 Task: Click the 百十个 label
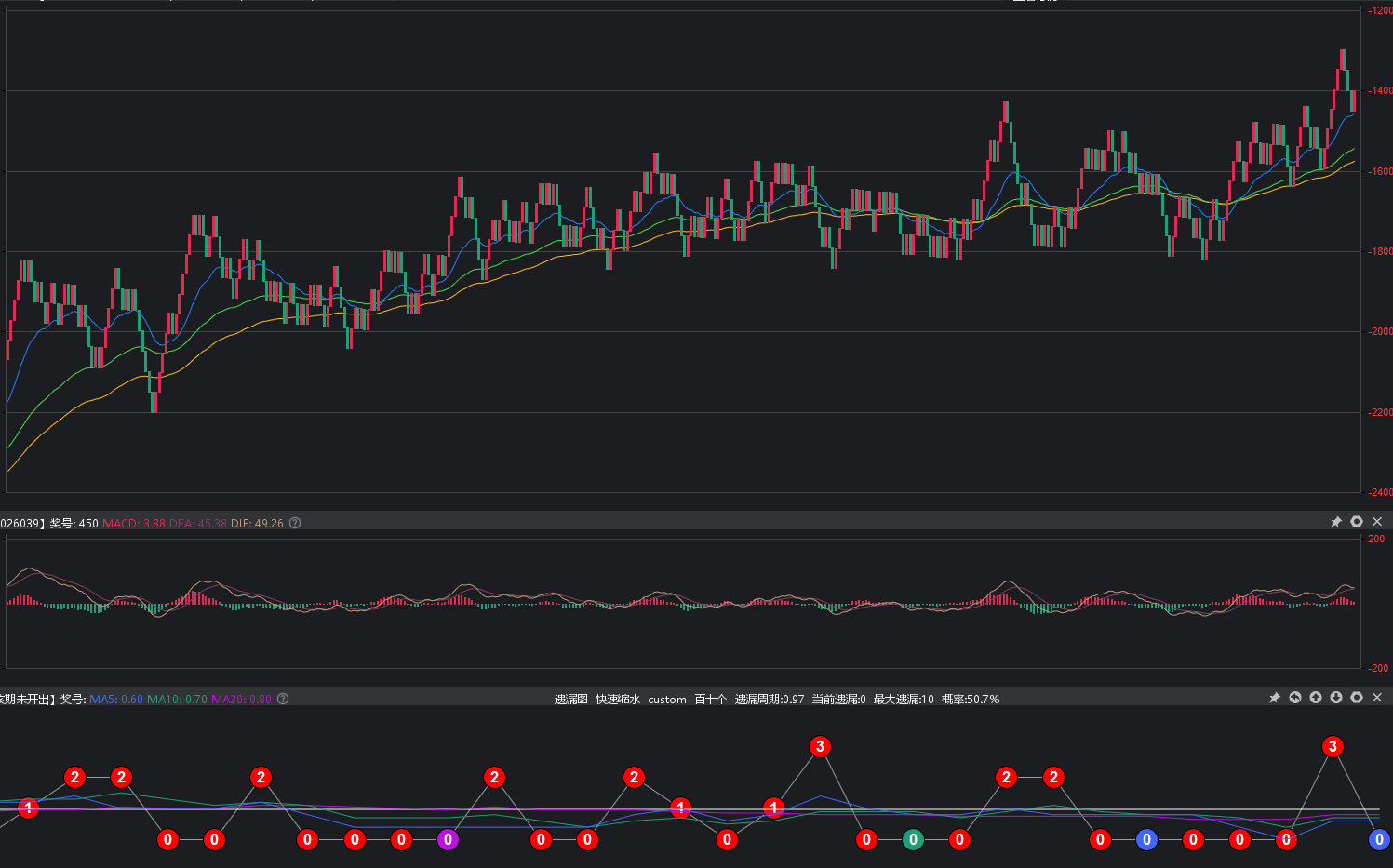(x=710, y=699)
